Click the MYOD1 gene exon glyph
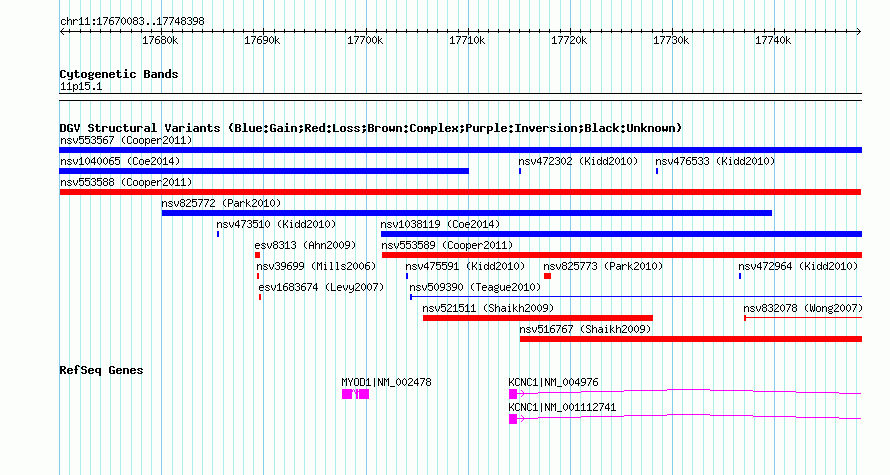This screenshot has width=890, height=475. coord(355,394)
